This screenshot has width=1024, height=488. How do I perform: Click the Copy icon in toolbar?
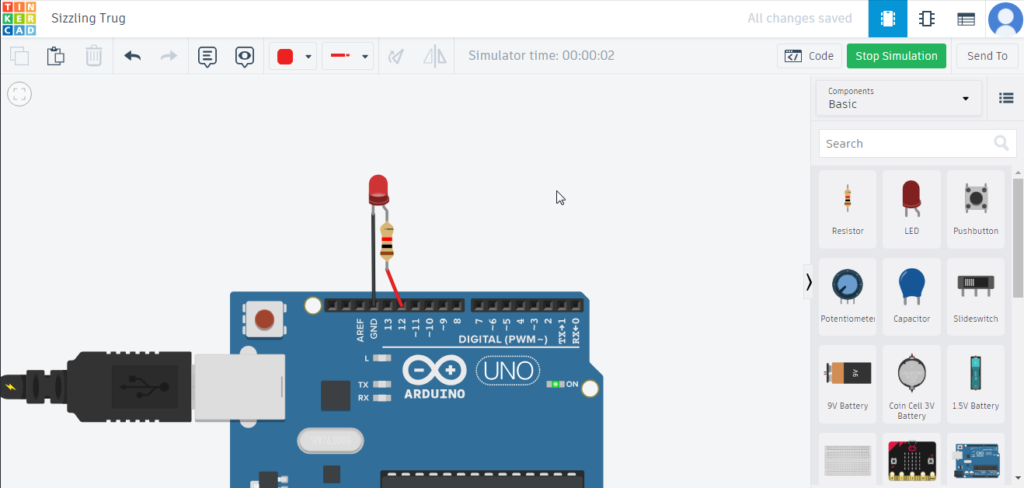tap(20, 56)
